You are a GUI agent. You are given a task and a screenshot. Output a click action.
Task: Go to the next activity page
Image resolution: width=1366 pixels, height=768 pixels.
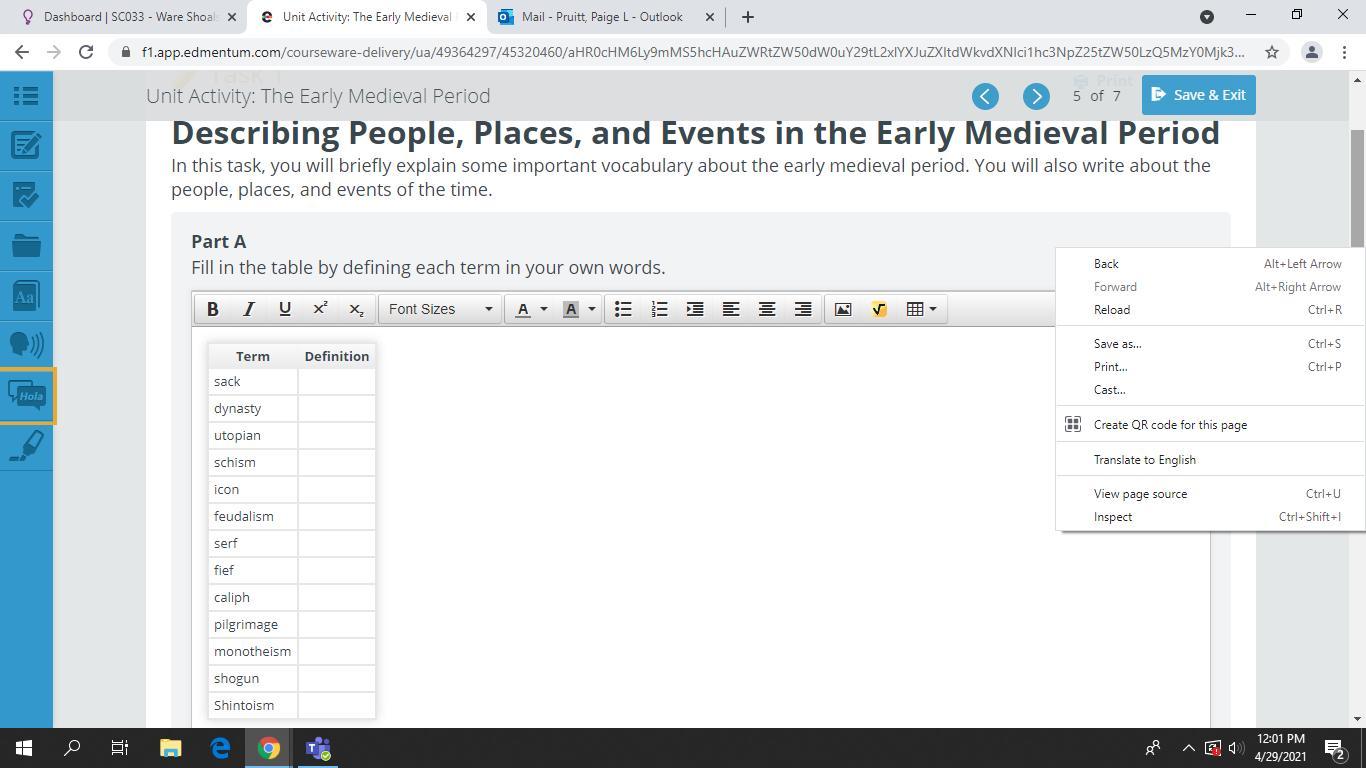(x=1036, y=96)
